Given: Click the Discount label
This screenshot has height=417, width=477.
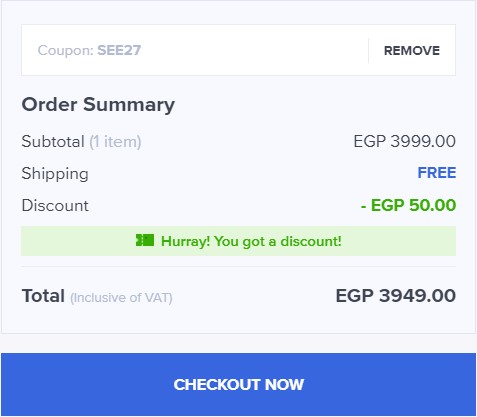Looking at the screenshot, I should point(55,205).
